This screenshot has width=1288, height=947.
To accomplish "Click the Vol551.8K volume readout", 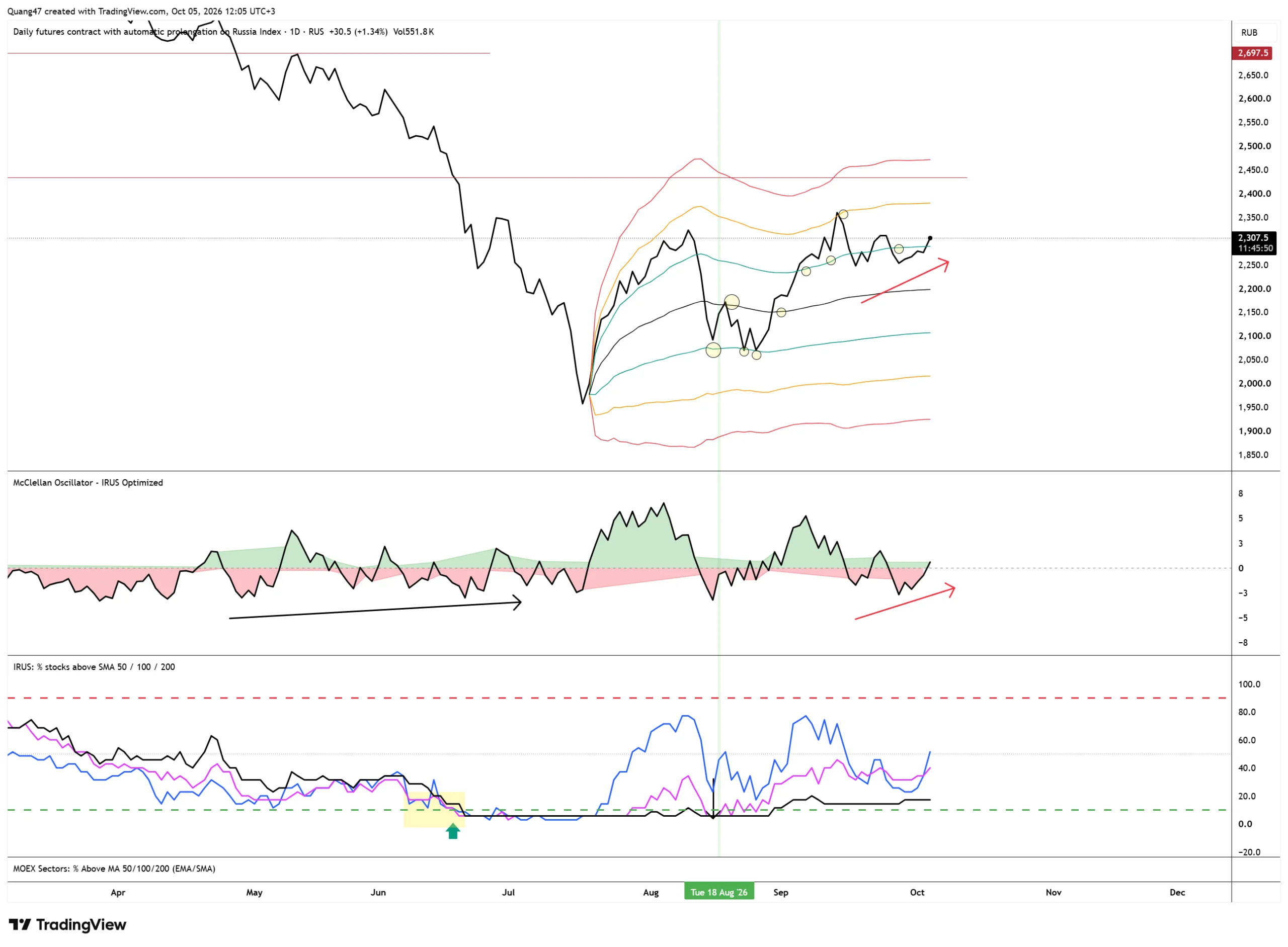I will pos(414,32).
